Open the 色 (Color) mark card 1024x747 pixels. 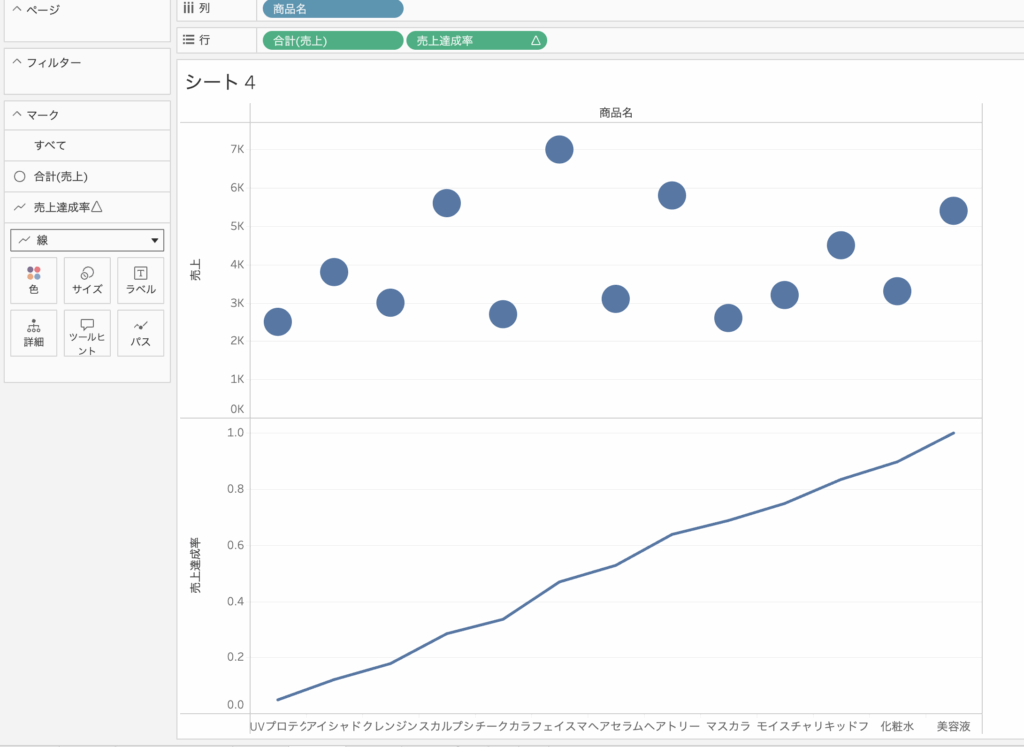point(34,280)
